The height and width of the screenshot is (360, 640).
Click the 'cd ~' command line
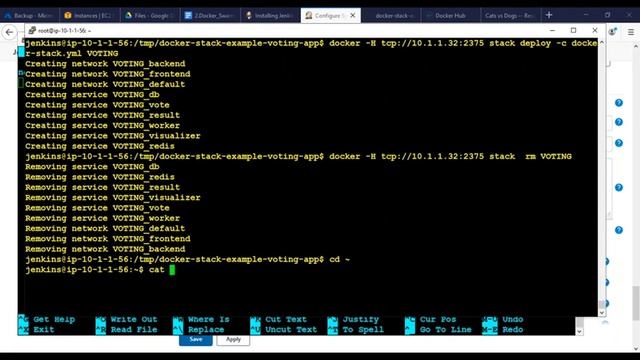188,260
